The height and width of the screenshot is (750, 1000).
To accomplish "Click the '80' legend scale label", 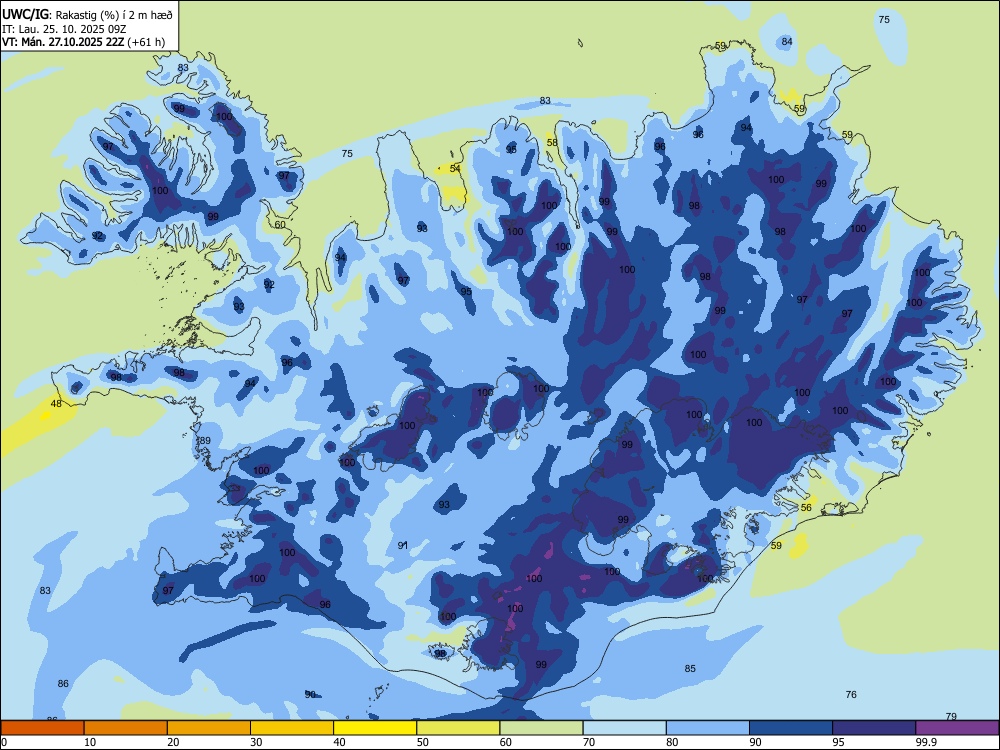I will click(x=672, y=742).
